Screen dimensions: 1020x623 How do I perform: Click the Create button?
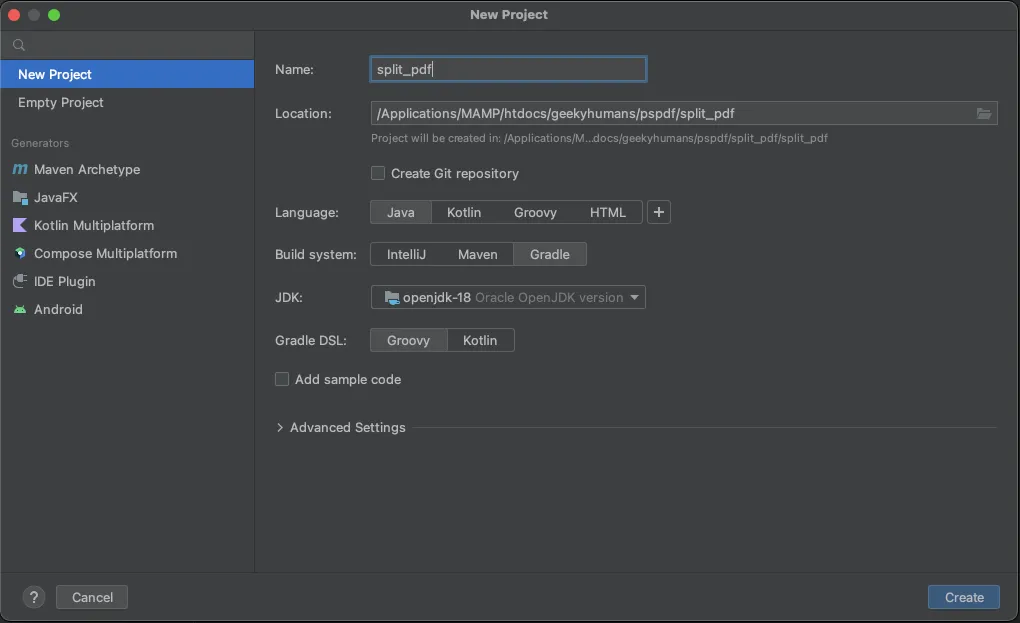coord(963,597)
